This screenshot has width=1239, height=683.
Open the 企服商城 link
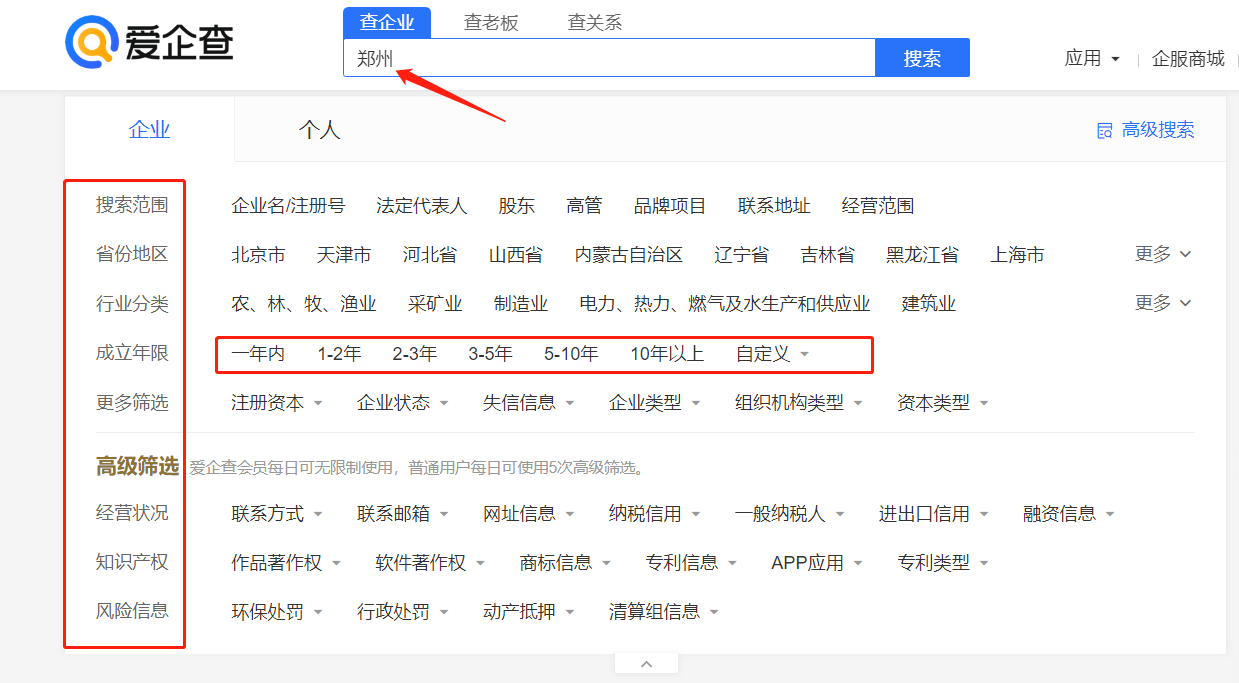(1188, 59)
